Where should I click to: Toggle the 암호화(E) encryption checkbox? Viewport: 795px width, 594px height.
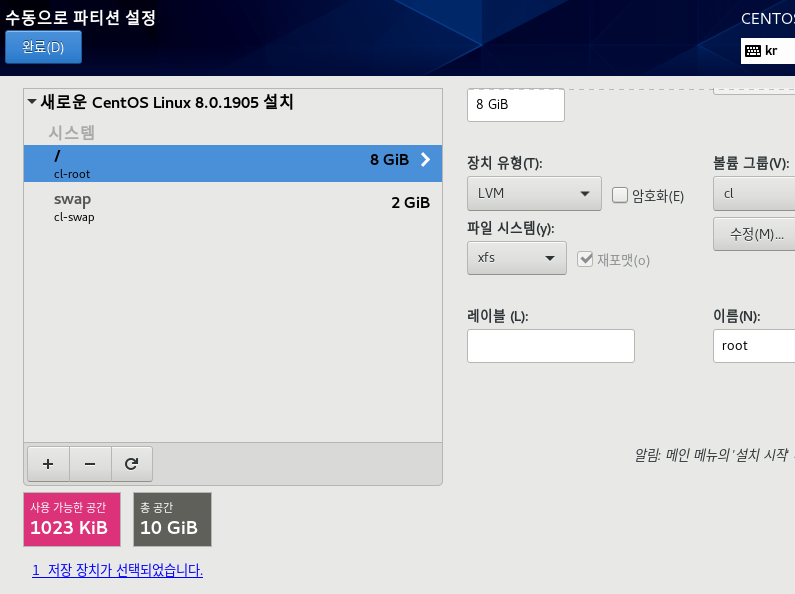pyautogui.click(x=620, y=195)
